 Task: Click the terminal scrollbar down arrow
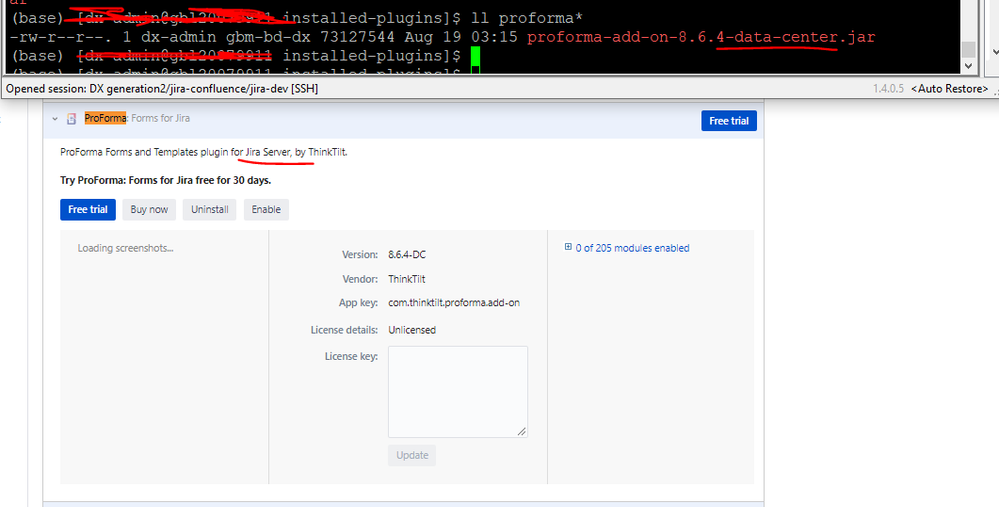(x=968, y=66)
